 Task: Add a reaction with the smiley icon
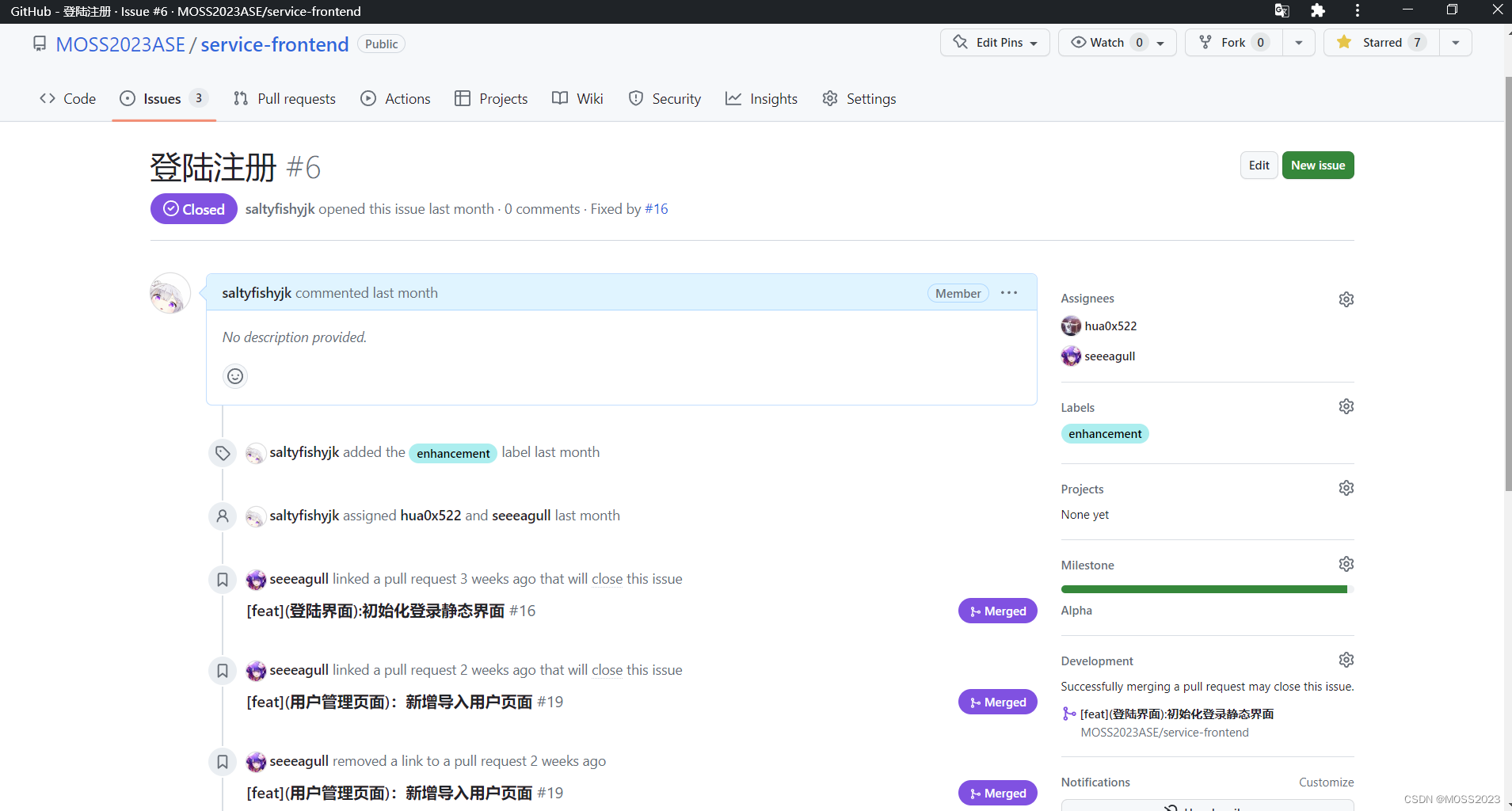235,376
